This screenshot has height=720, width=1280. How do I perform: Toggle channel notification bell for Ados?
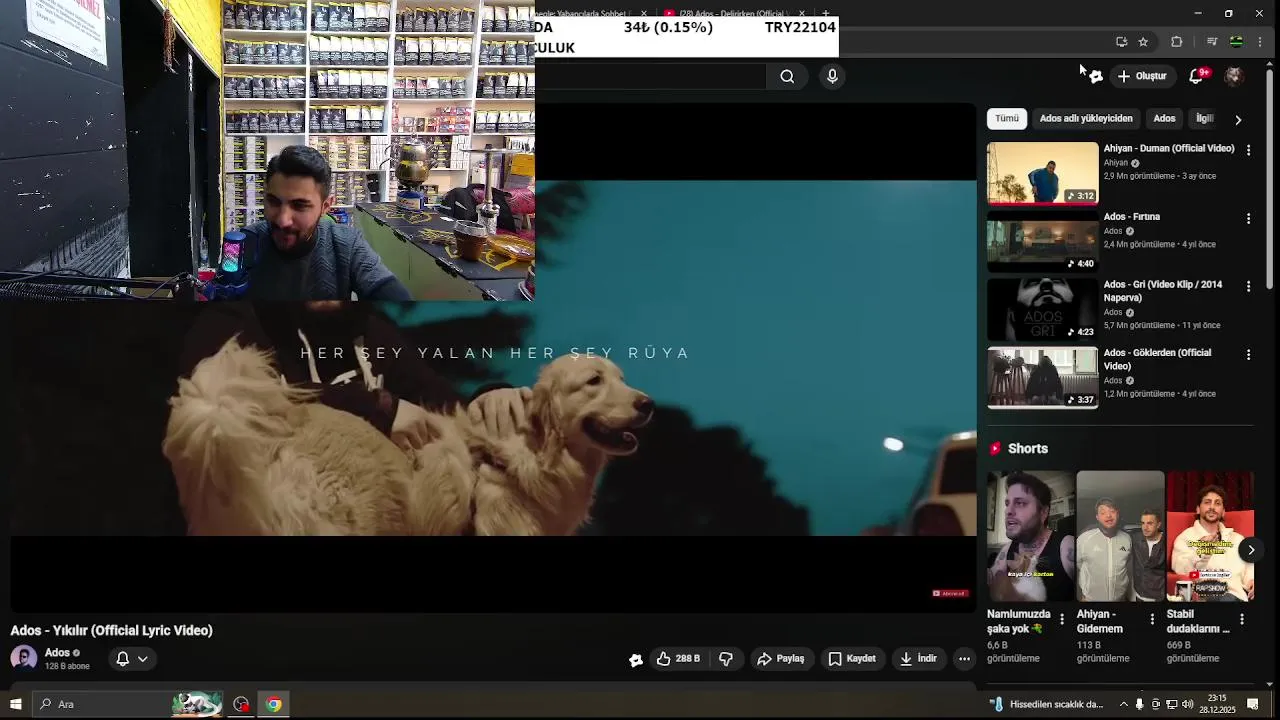point(132,659)
